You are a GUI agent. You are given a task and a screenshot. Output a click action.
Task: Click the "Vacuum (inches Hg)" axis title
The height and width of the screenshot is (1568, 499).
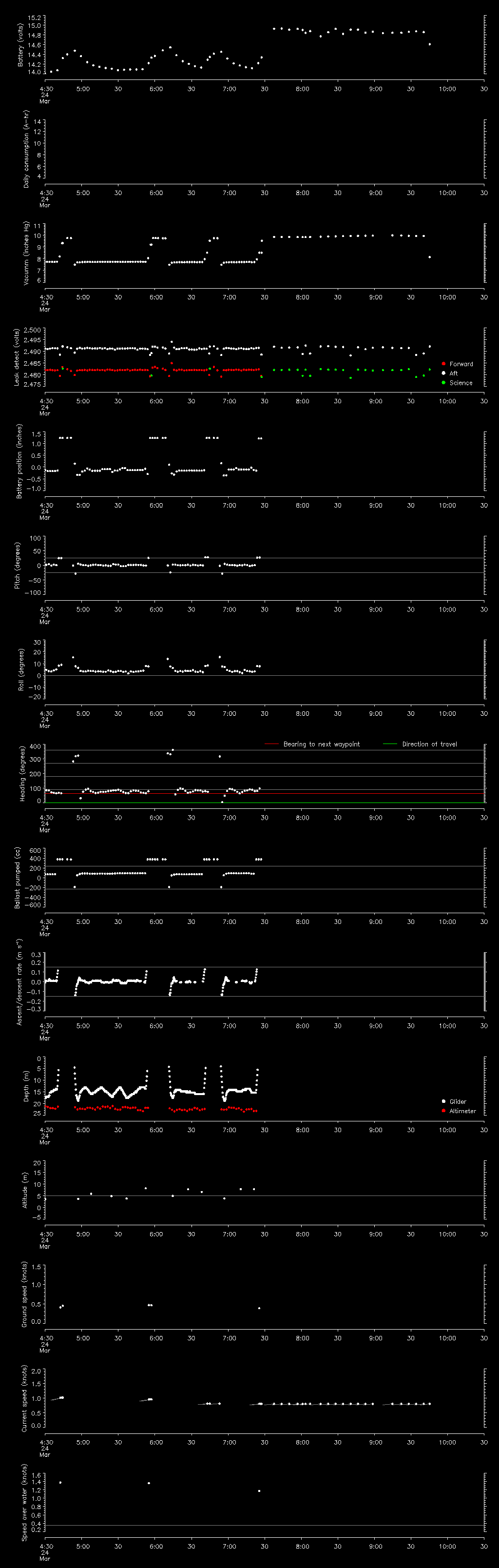point(26,253)
